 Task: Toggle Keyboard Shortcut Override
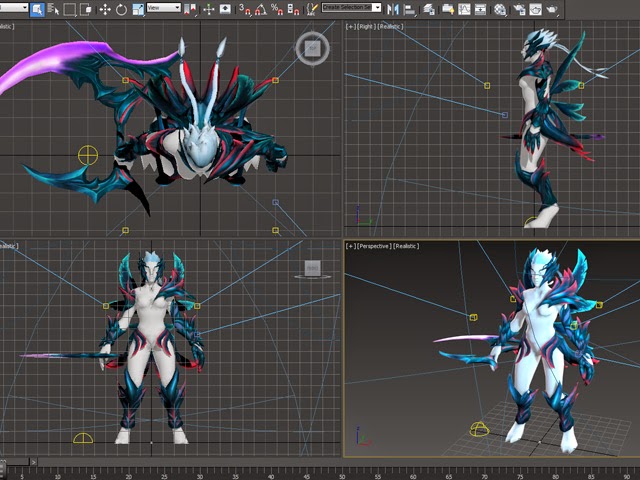point(225,9)
